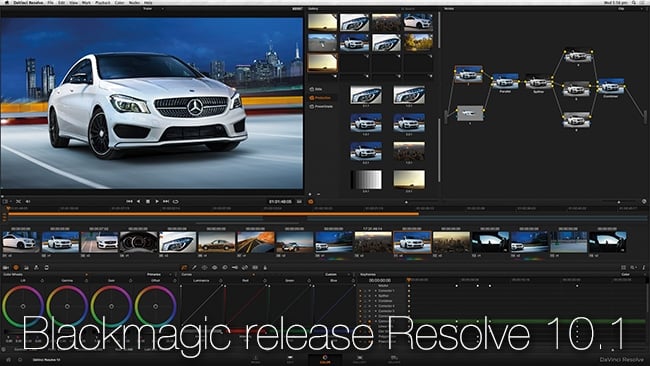Select the Qualifier eyedropper palette icon
Screen dimensions: 650x366
(x=194, y=268)
